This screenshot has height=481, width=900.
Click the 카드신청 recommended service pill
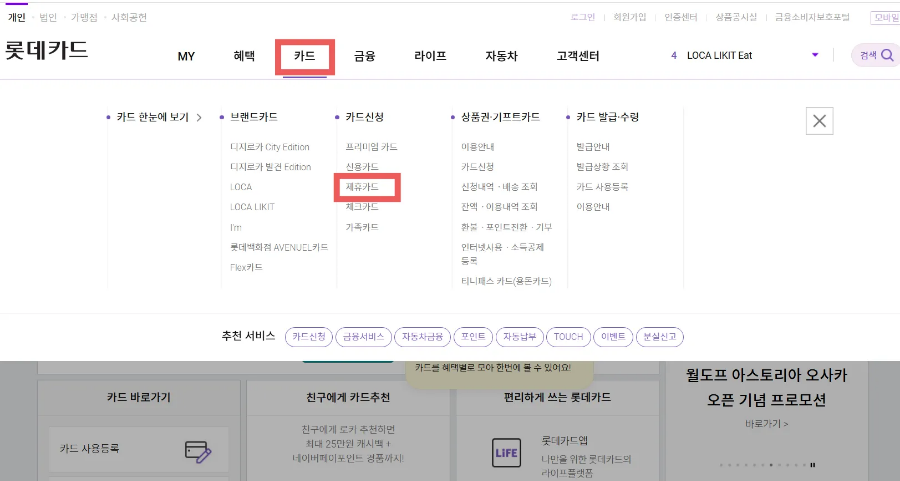click(309, 337)
